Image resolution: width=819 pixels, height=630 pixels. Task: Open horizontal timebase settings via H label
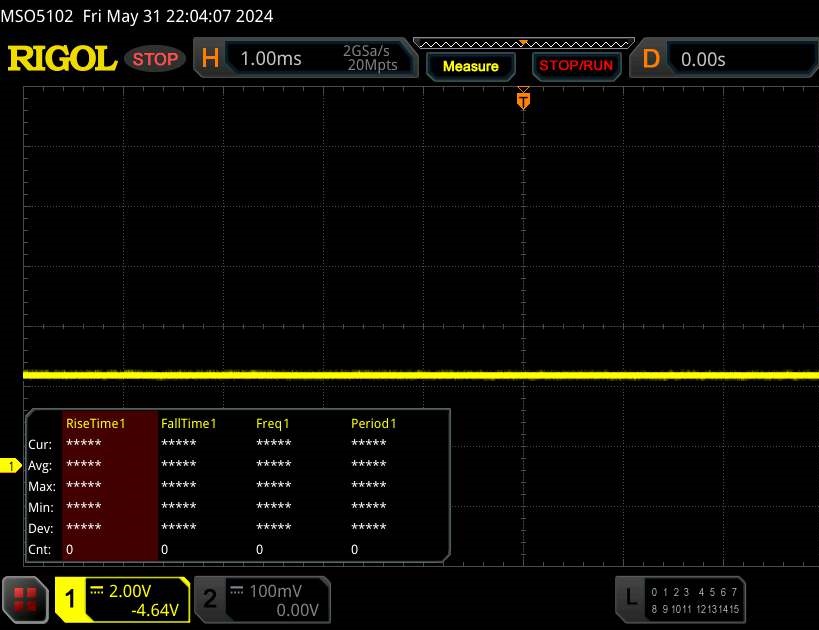point(210,58)
